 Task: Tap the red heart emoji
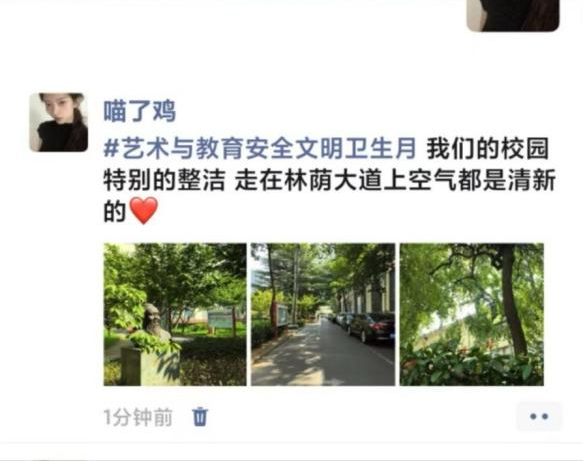tap(143, 210)
